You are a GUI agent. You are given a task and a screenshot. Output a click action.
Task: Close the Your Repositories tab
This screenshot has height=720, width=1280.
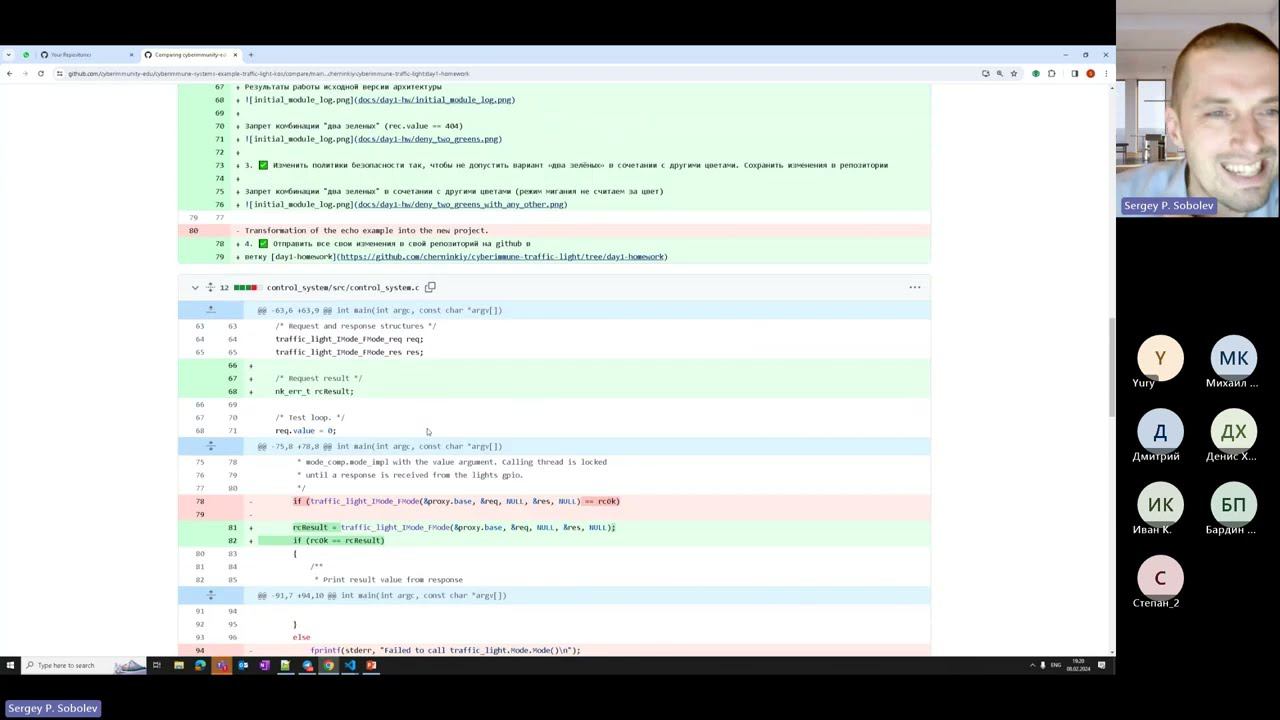pyautogui.click(x=131, y=55)
